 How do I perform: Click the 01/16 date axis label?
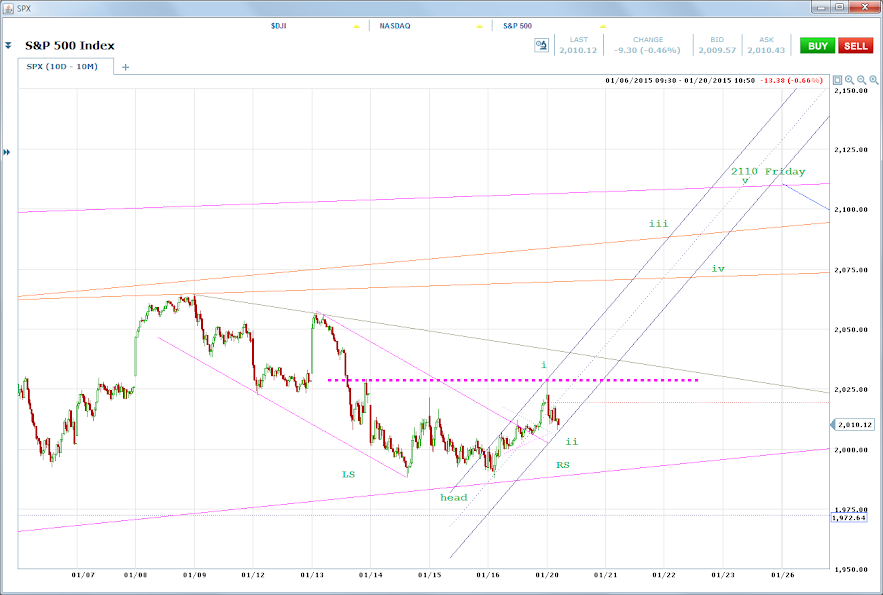[x=488, y=575]
